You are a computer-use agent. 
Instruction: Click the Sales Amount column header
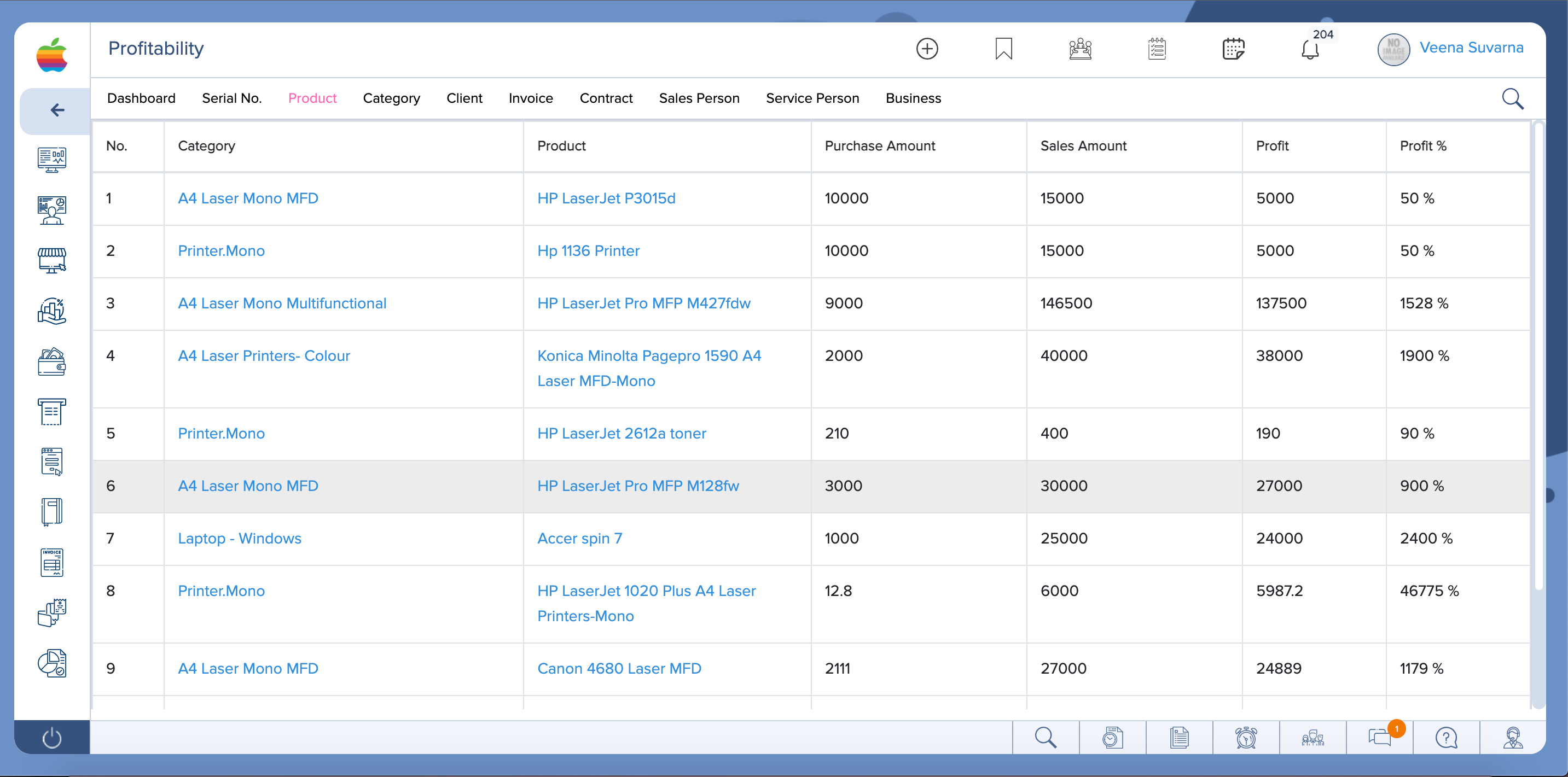[1083, 146]
